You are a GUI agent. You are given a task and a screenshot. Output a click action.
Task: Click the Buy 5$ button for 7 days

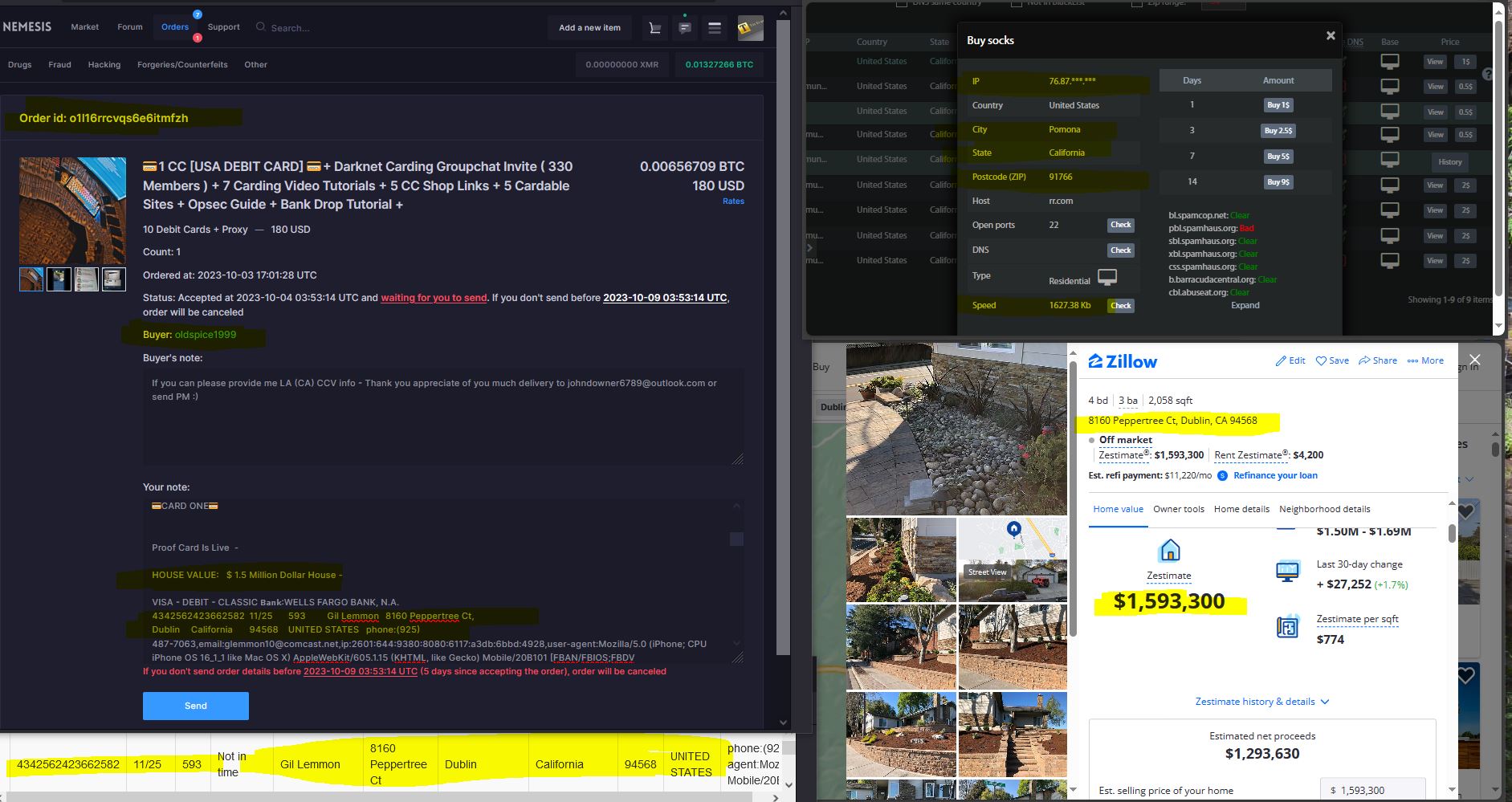click(1278, 156)
